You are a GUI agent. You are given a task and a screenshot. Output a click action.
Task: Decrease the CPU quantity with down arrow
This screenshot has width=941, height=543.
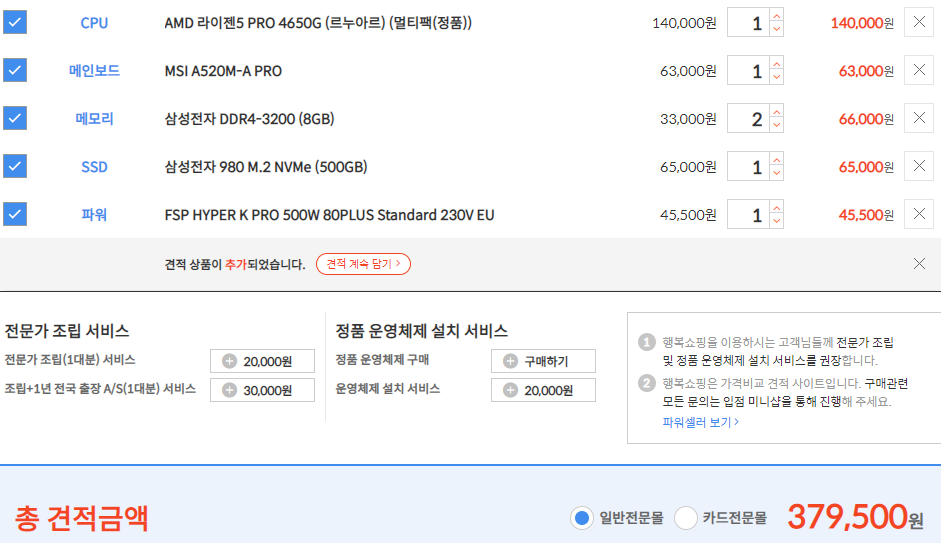777,29
